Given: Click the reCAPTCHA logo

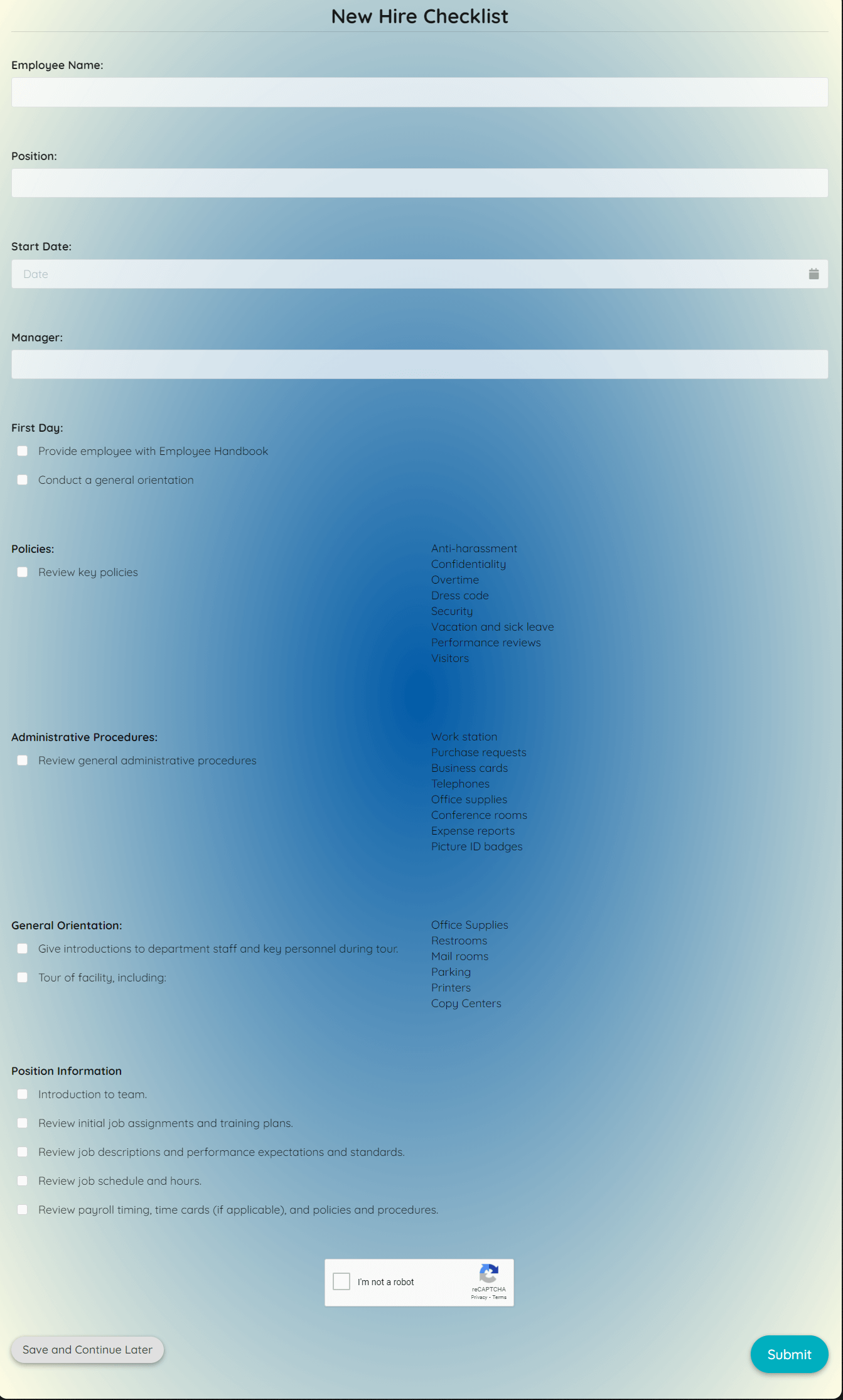Looking at the screenshot, I should (x=488, y=1274).
